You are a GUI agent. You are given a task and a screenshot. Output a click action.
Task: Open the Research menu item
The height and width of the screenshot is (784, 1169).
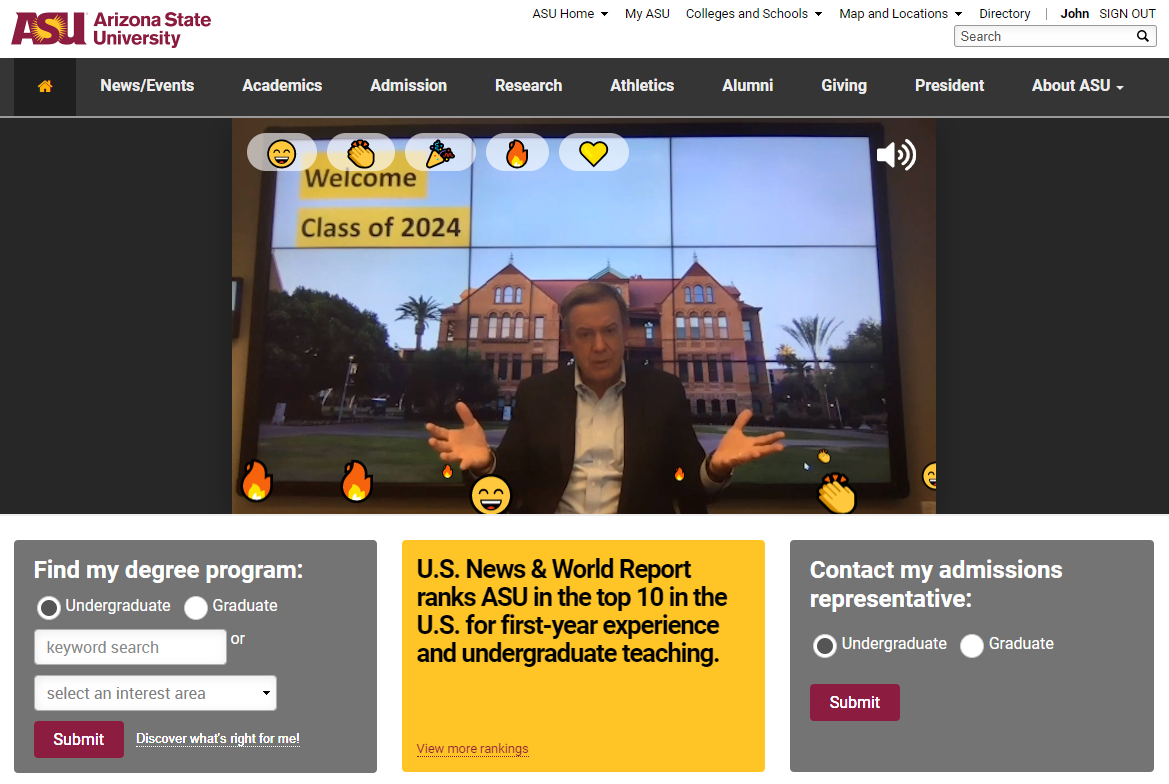pos(529,86)
